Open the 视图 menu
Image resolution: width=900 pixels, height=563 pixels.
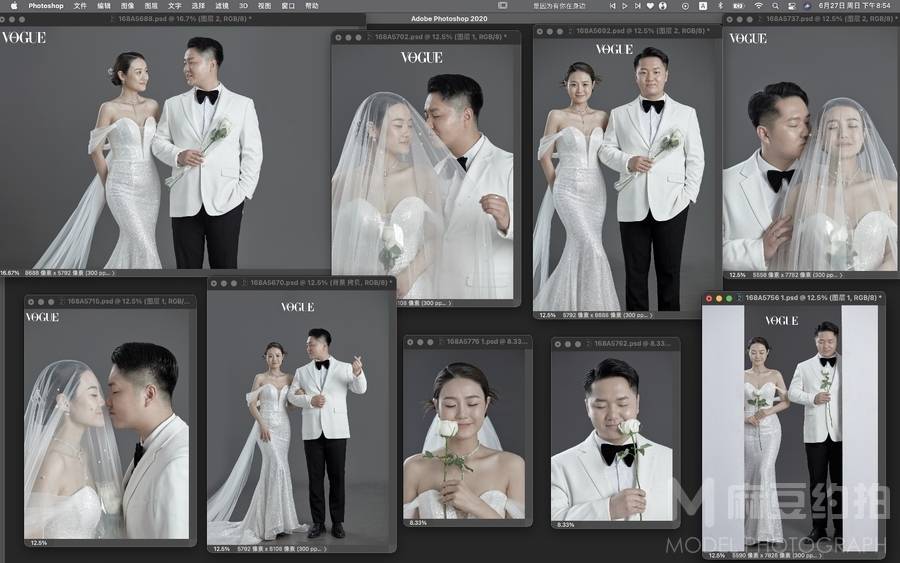(x=264, y=6)
